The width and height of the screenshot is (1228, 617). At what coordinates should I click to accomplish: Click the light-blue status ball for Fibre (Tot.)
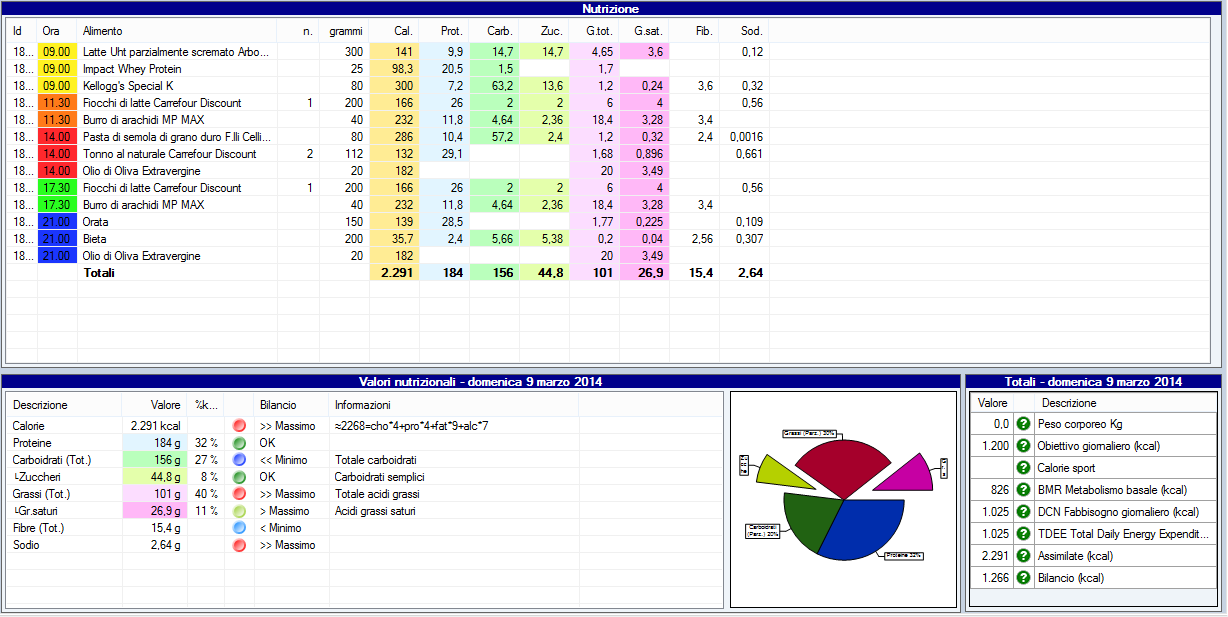tap(239, 528)
